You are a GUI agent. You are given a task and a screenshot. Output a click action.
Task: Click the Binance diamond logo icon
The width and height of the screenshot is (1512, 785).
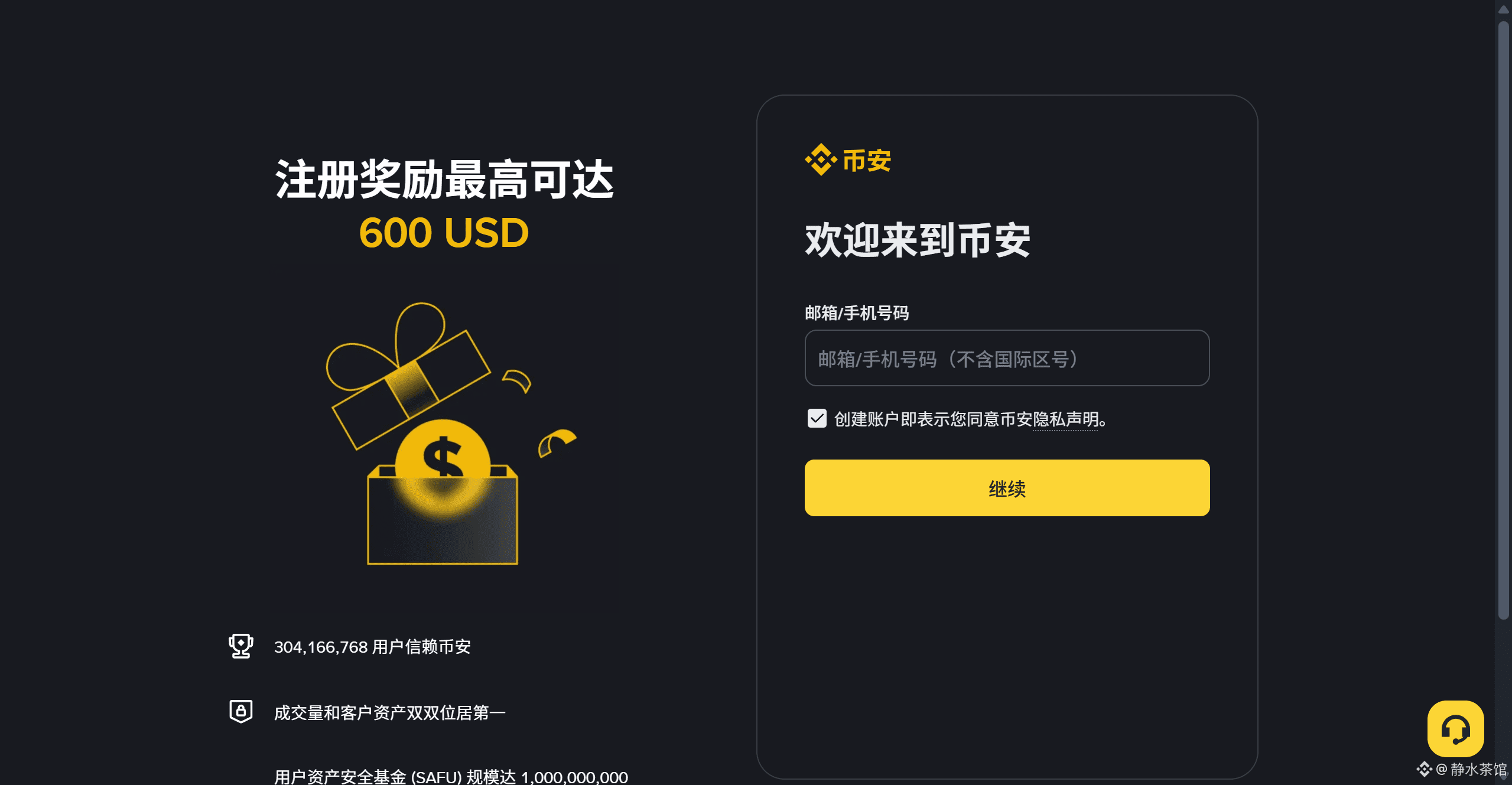[x=821, y=160]
